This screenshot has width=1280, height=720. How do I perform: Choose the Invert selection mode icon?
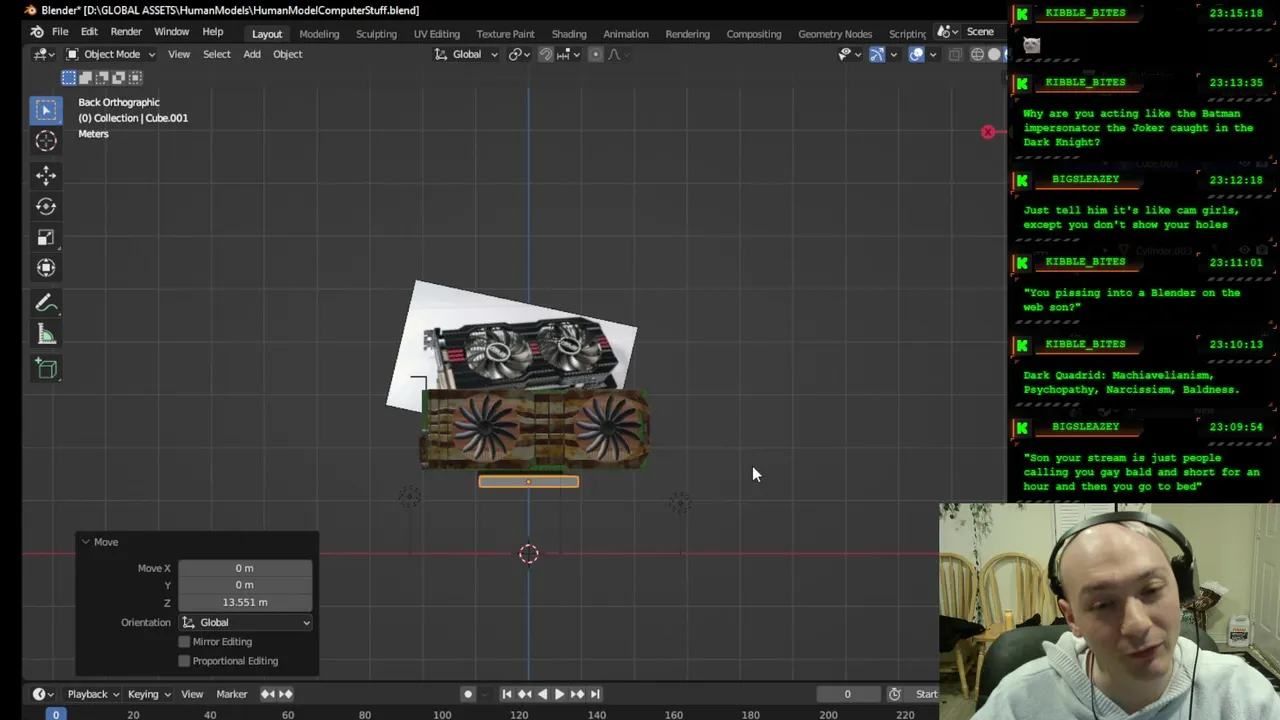click(118, 77)
